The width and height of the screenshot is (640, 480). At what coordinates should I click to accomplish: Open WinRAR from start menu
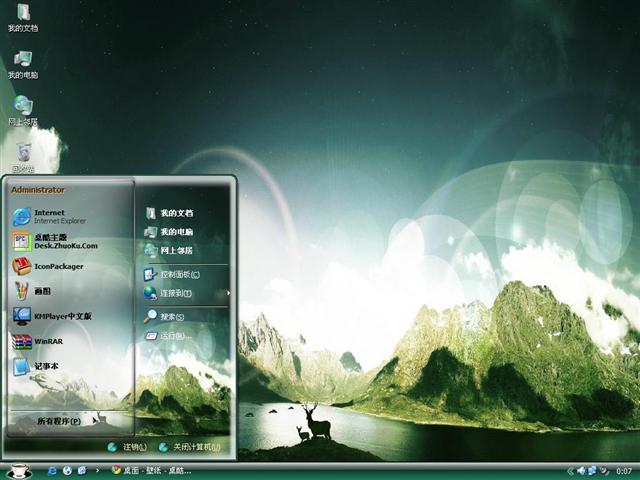(x=38, y=341)
